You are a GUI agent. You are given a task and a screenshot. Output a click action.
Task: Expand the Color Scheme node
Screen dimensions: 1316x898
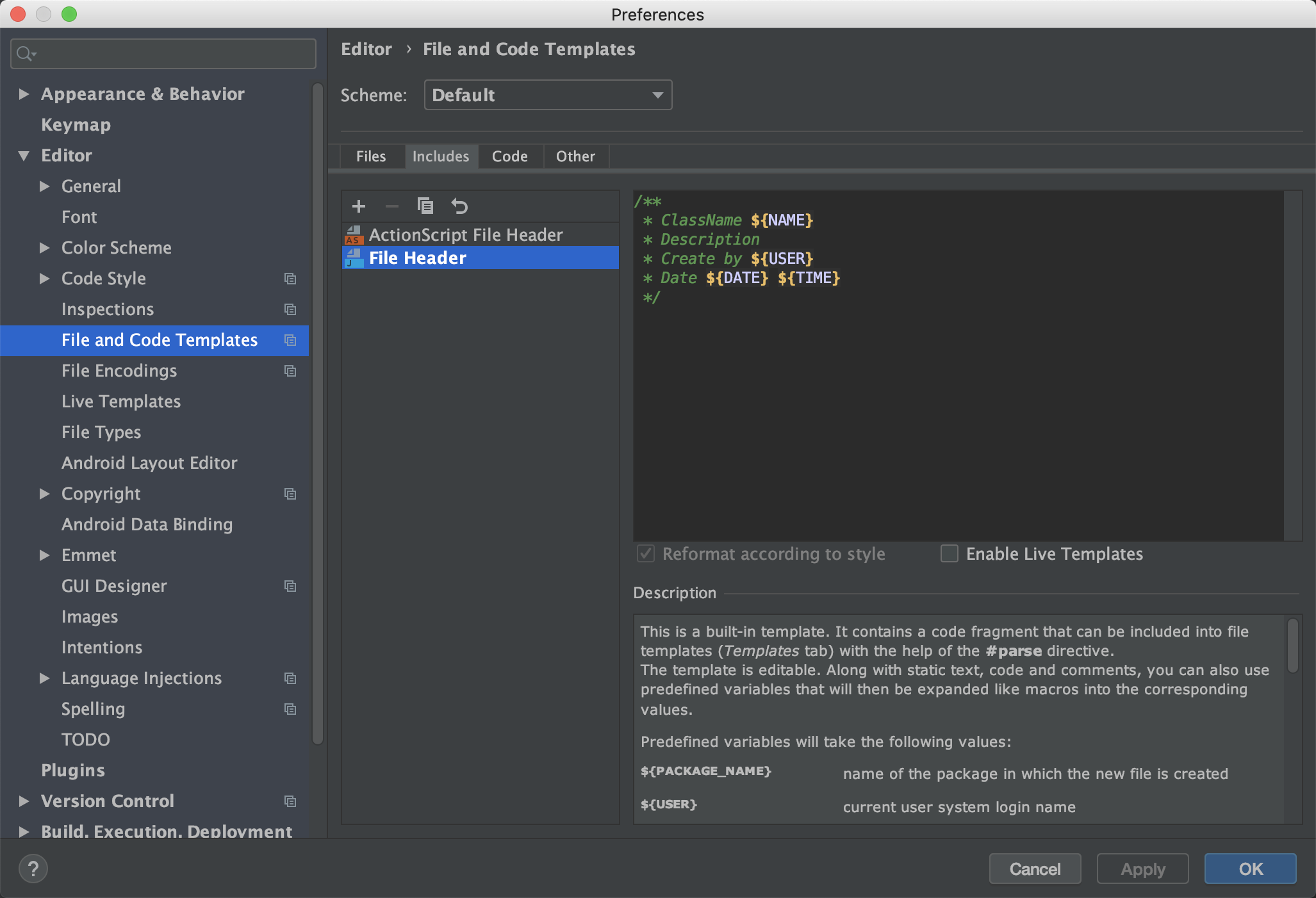[x=44, y=248]
